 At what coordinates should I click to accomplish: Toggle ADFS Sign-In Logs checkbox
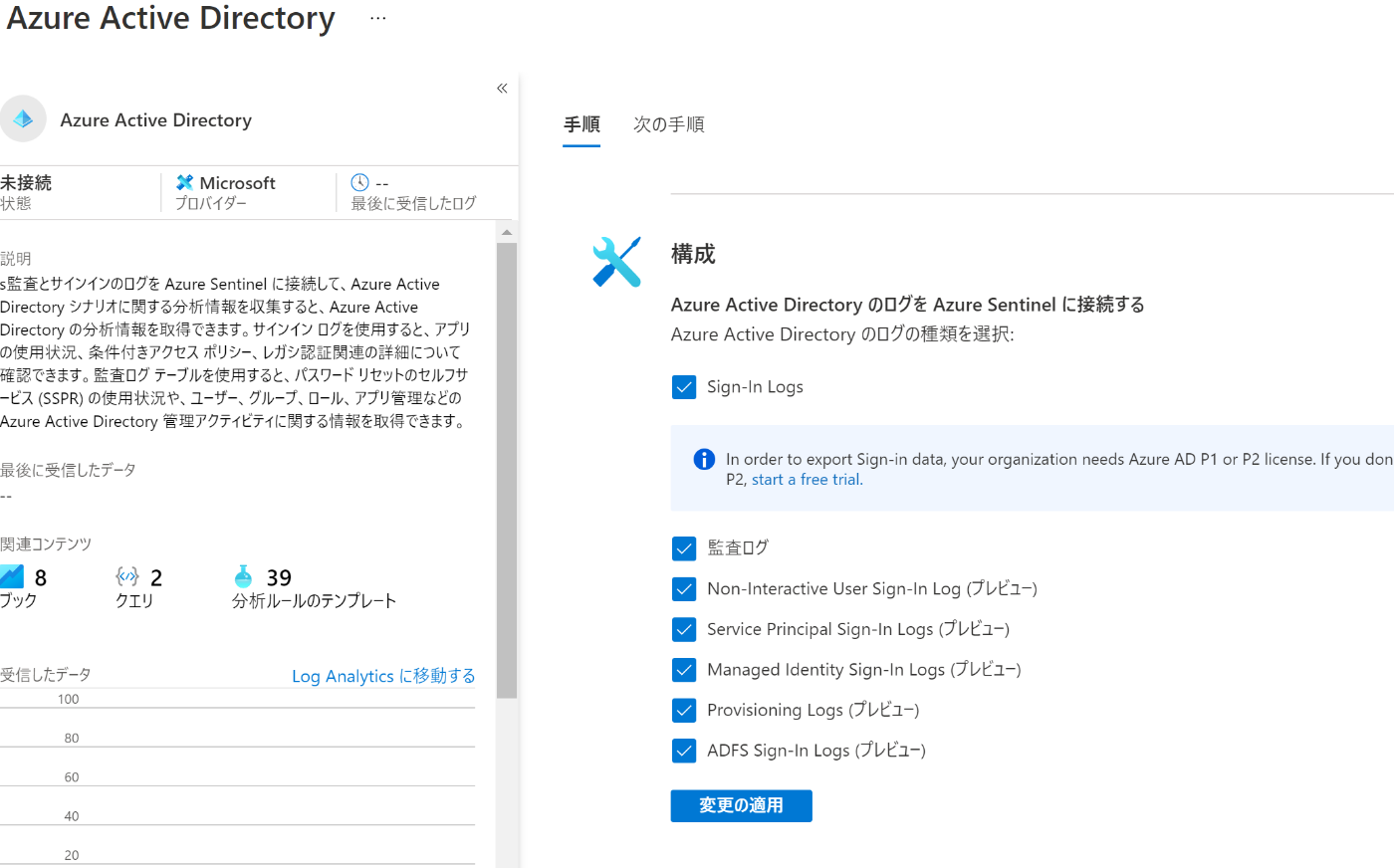(684, 751)
